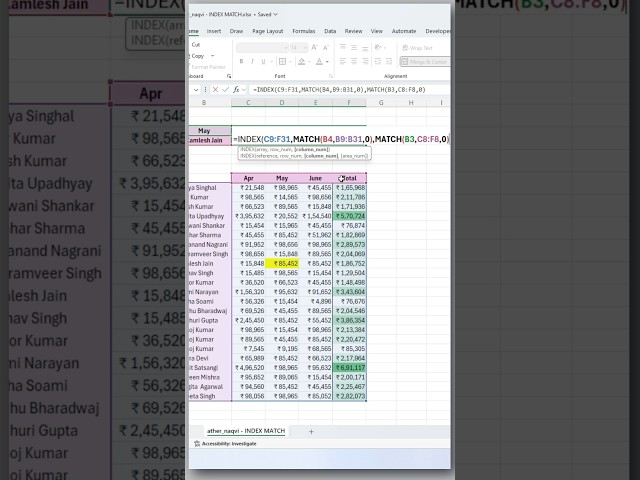Image resolution: width=640 pixels, height=480 pixels.
Task: Open the Formulas ribbon tab
Action: coord(304,31)
